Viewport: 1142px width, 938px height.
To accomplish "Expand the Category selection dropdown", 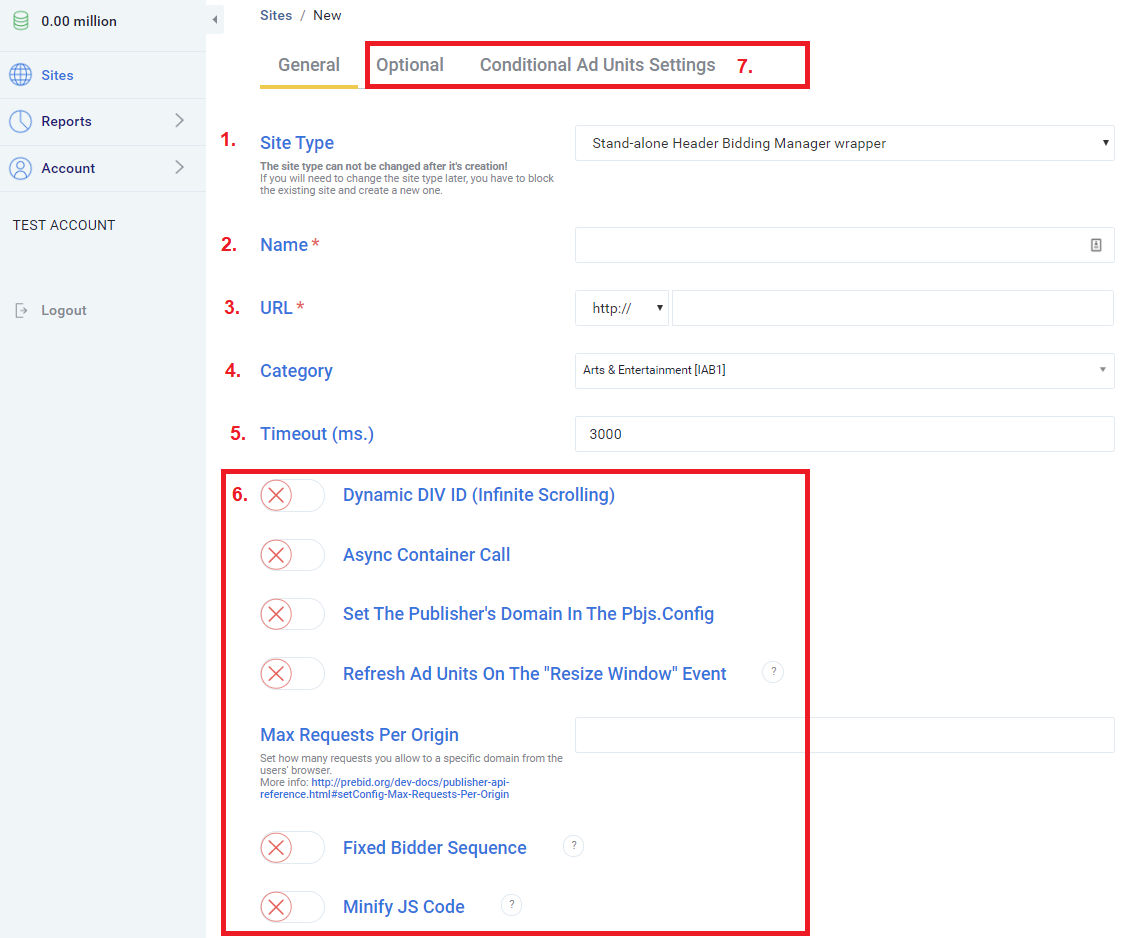I will tap(844, 370).
